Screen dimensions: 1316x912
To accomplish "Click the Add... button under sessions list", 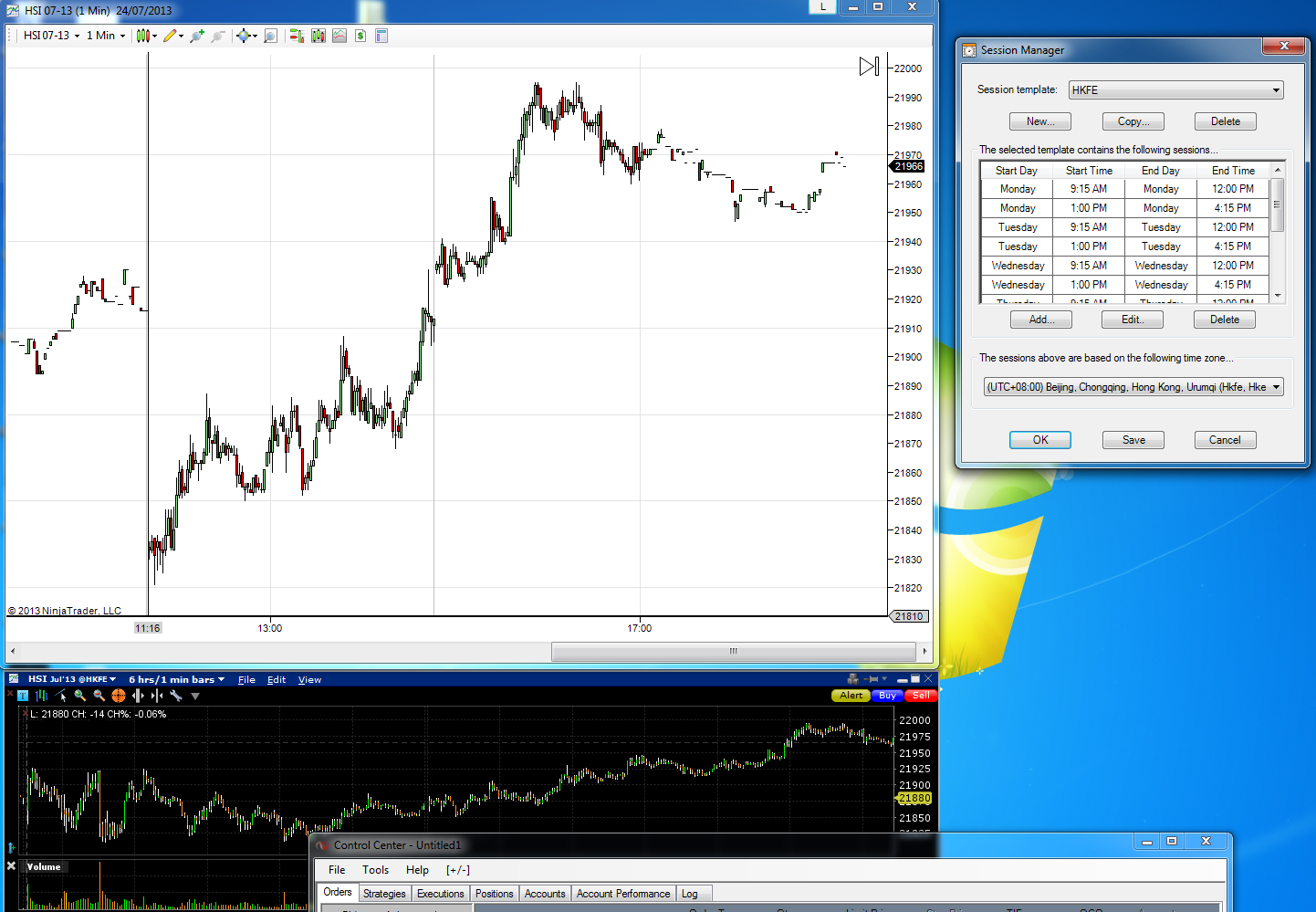I will pos(1041,320).
